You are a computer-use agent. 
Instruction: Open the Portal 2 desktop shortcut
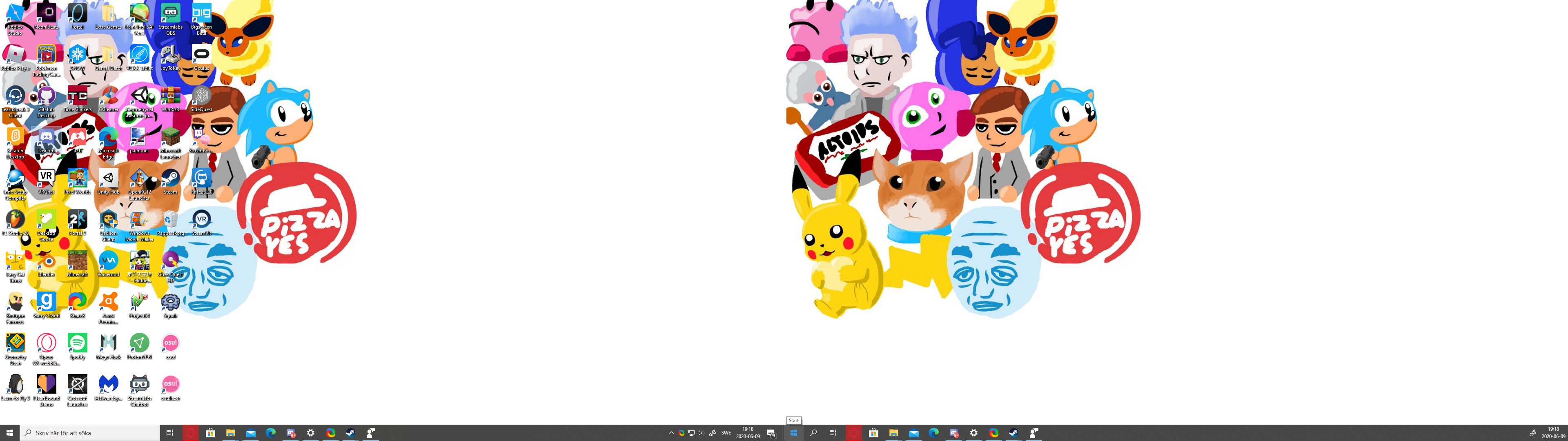(77, 223)
